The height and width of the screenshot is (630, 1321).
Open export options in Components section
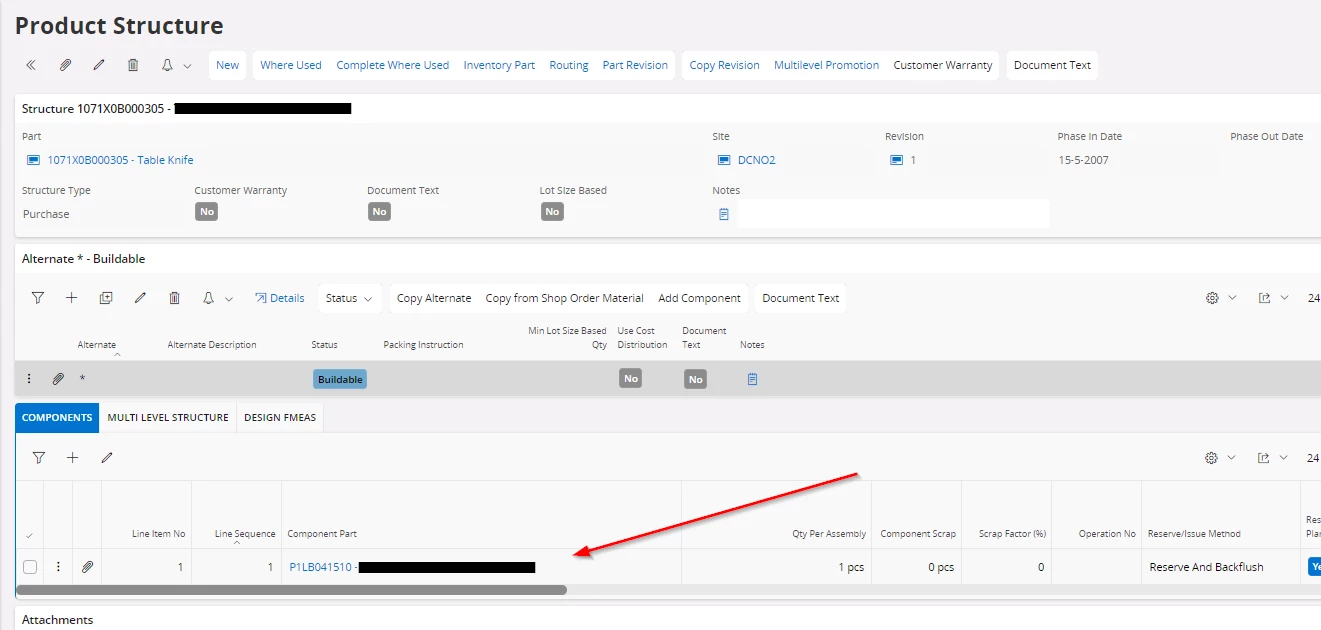[x=1264, y=457]
